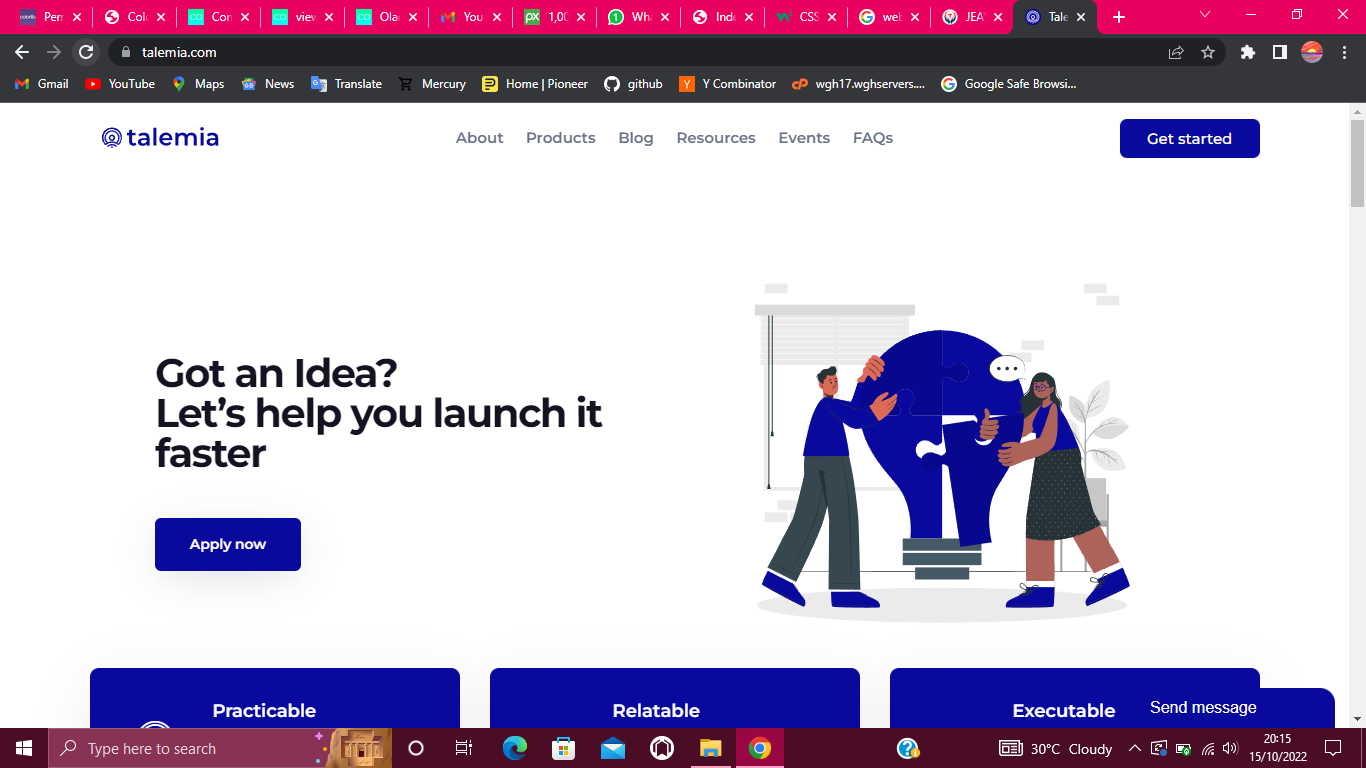
Task: Open YouTube from the bookmarks bar
Action: (x=120, y=84)
